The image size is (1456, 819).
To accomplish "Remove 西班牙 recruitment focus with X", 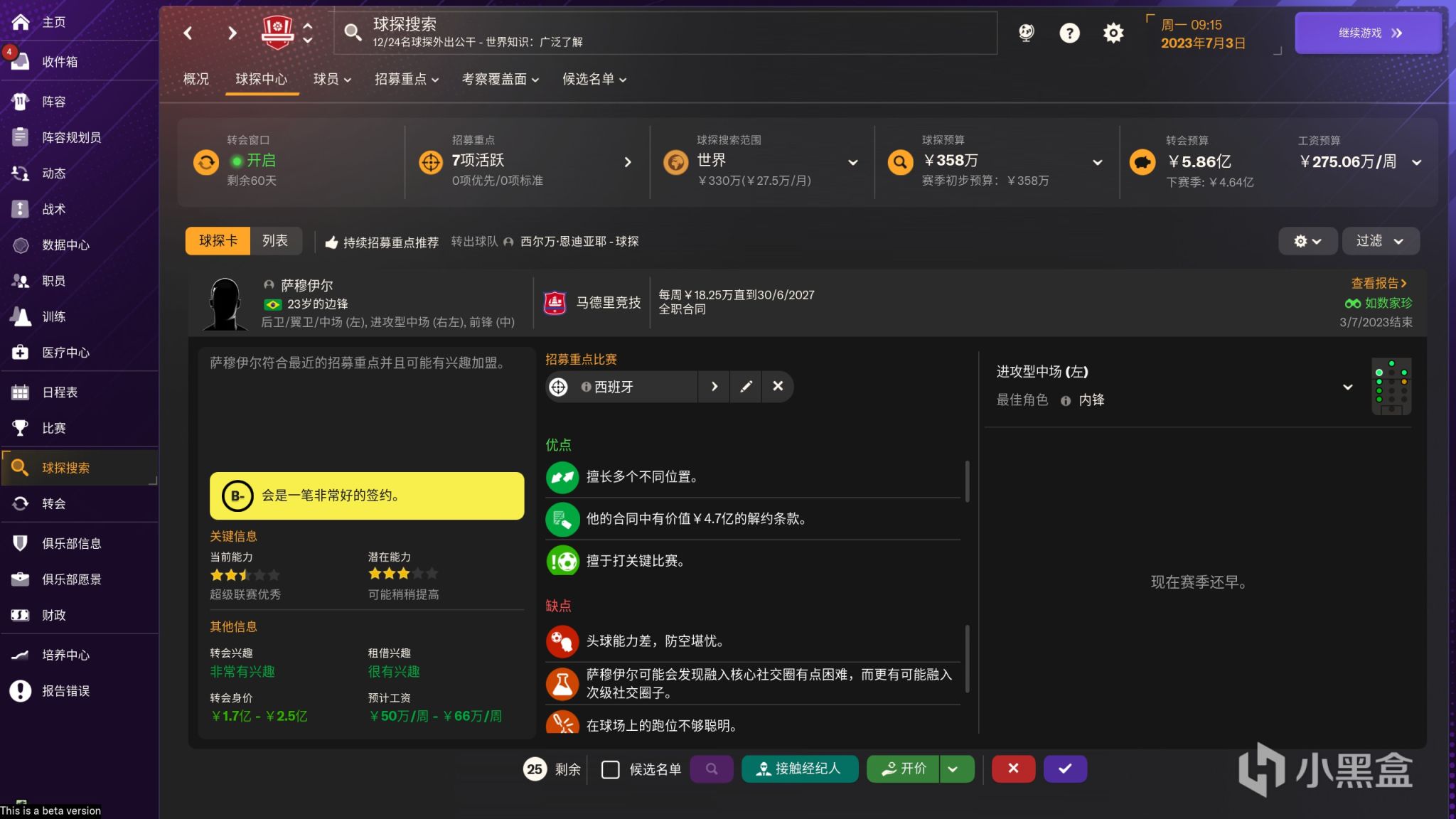I will (x=778, y=386).
